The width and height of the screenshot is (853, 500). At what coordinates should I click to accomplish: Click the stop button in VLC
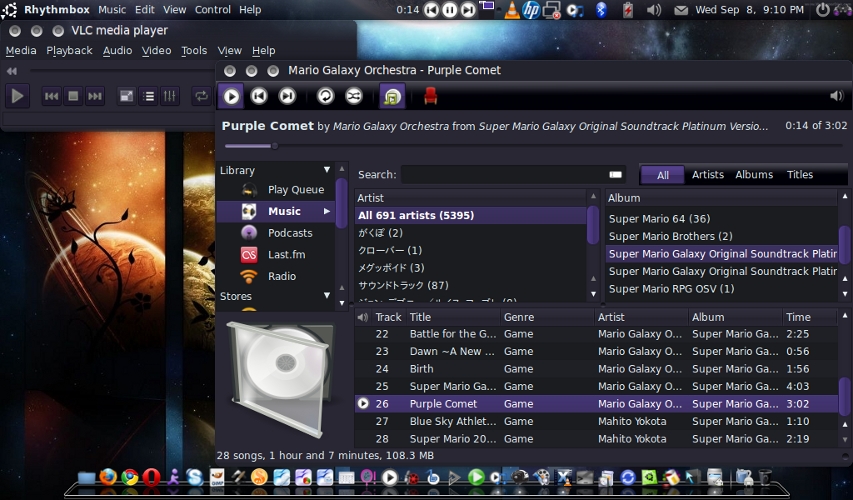coord(73,96)
